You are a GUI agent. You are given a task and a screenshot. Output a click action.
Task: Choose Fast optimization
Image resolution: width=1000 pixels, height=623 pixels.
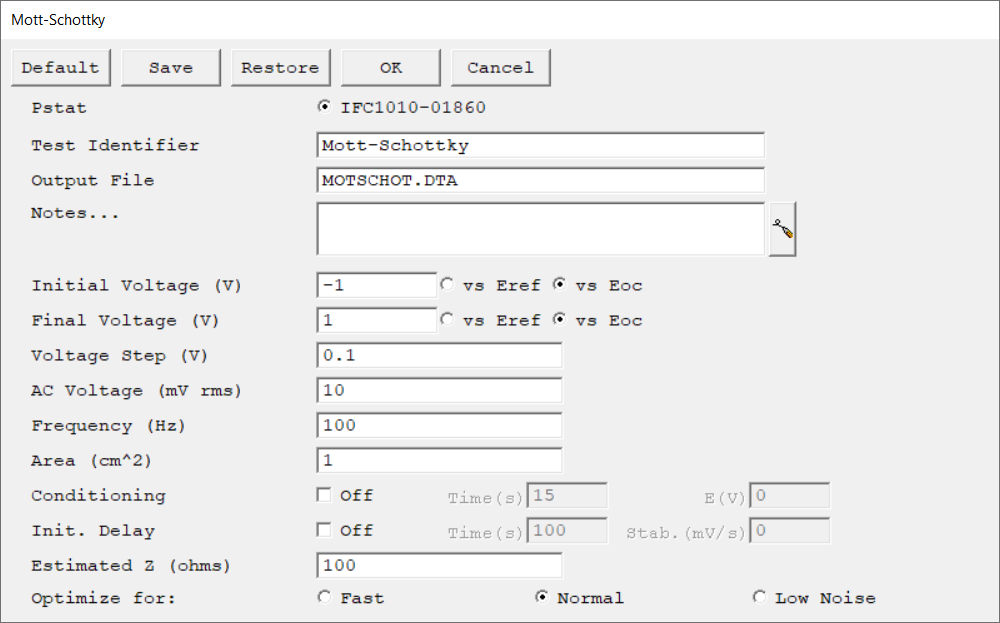[325, 597]
